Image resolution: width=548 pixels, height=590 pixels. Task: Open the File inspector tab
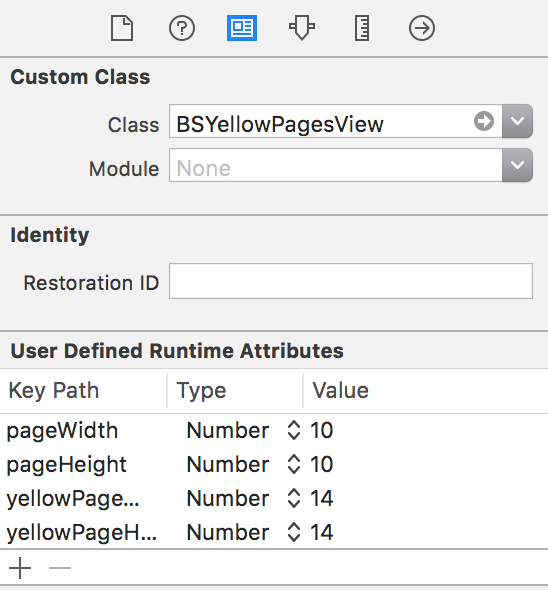coord(122,28)
